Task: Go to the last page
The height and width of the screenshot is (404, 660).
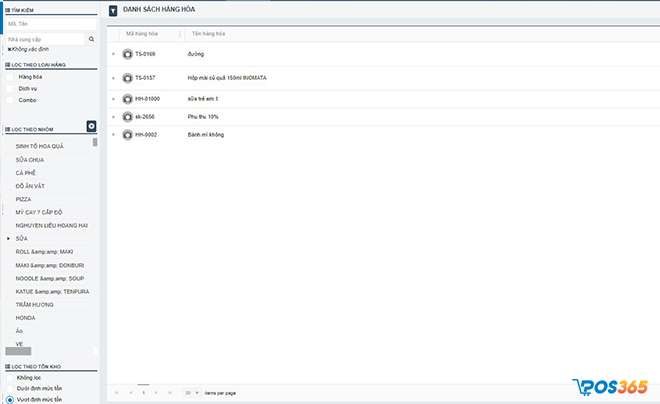Action: tap(170, 393)
